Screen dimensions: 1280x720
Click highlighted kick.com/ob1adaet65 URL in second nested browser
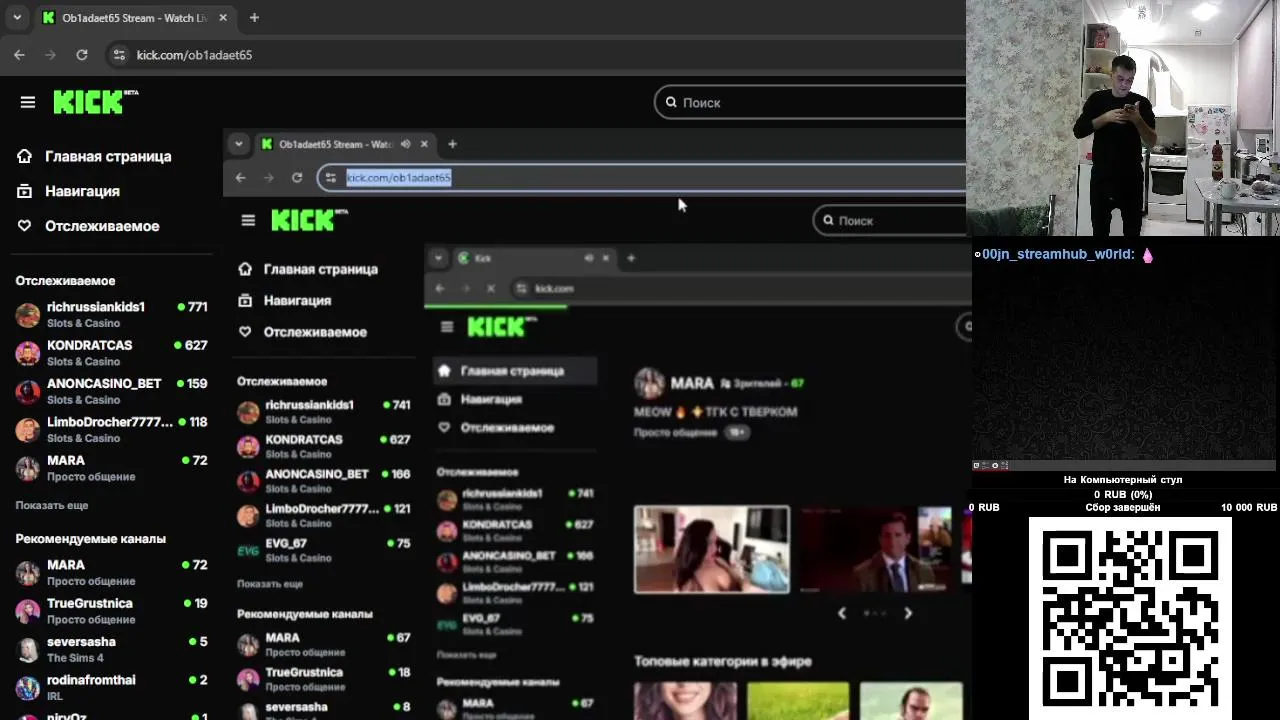coord(398,177)
